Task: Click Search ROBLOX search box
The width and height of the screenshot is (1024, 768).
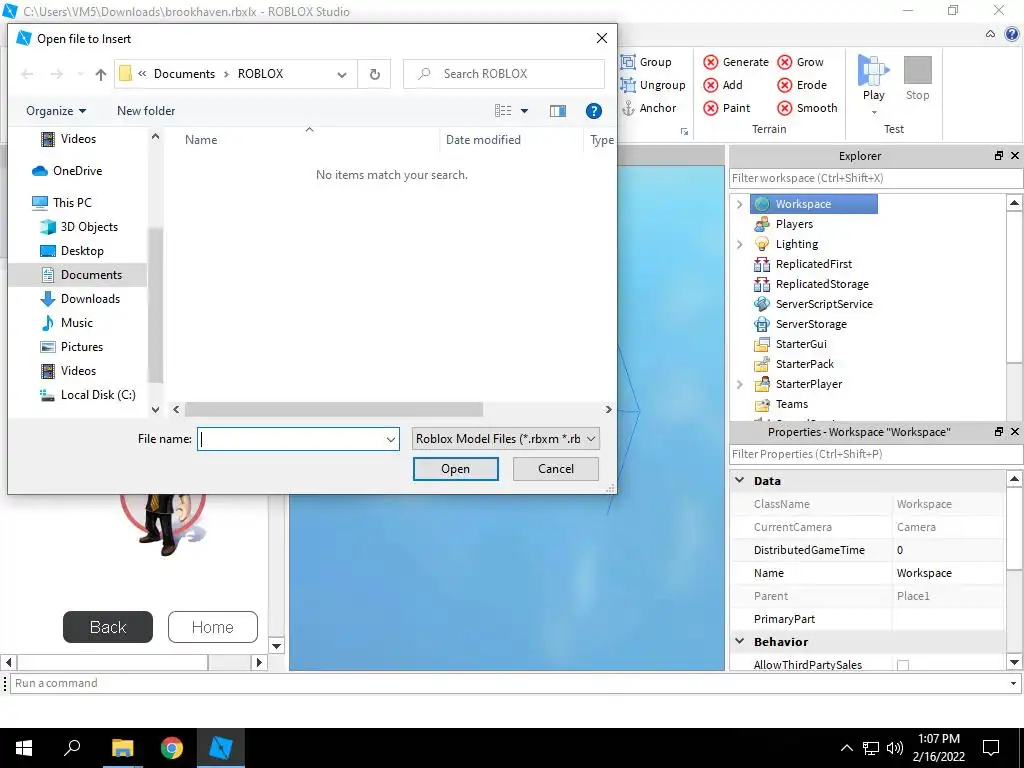Action: (504, 74)
